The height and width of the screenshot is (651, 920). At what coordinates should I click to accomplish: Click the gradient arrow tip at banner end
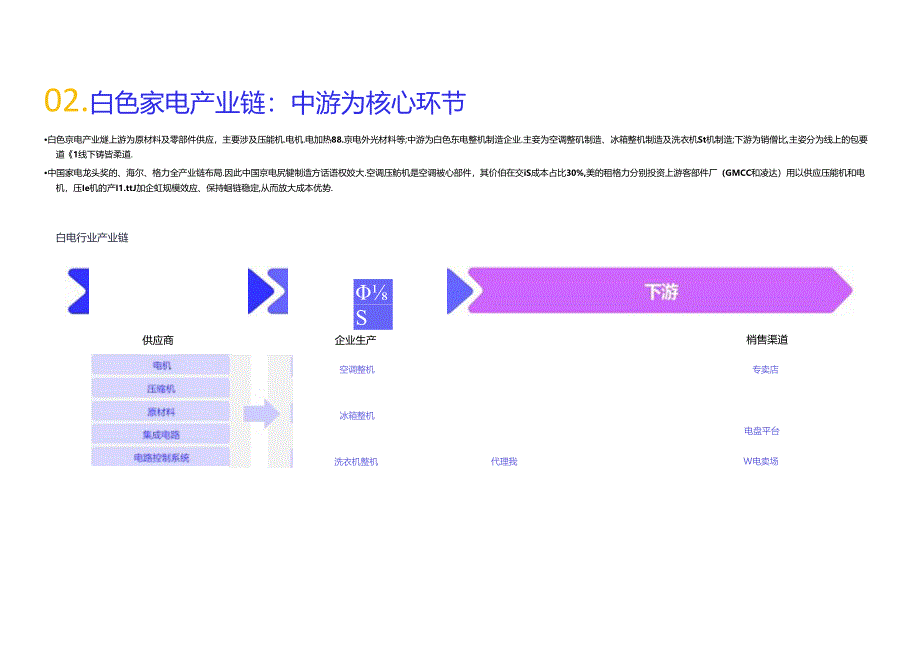[x=843, y=290]
